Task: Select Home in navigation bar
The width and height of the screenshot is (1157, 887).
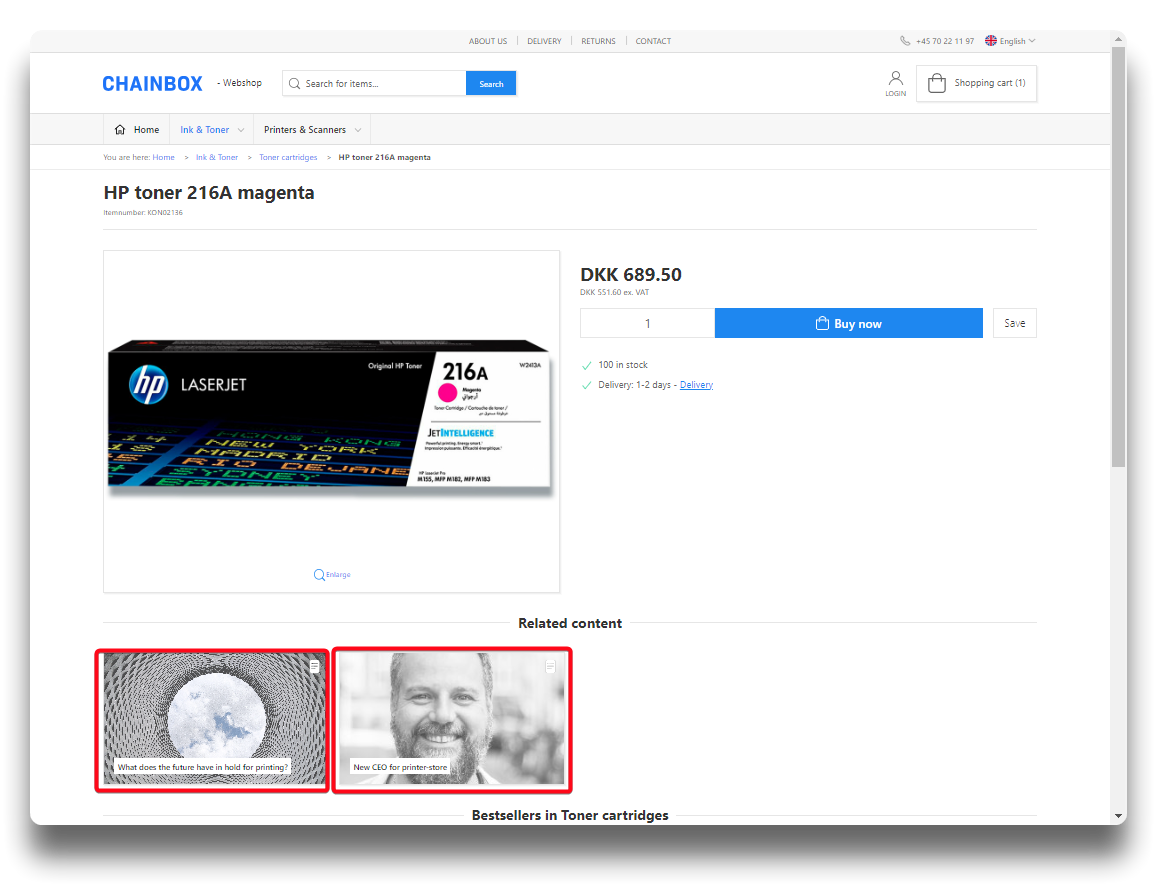Action: pos(137,130)
